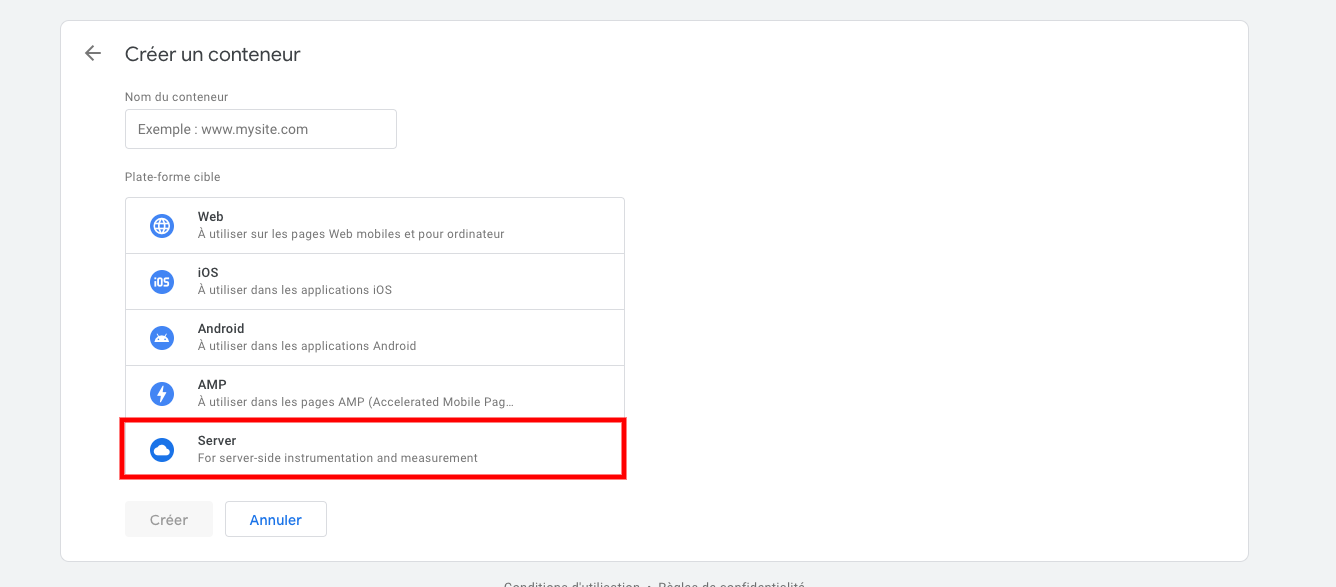Go back using the left arrow icon
This screenshot has width=1336, height=587.
[x=93, y=54]
